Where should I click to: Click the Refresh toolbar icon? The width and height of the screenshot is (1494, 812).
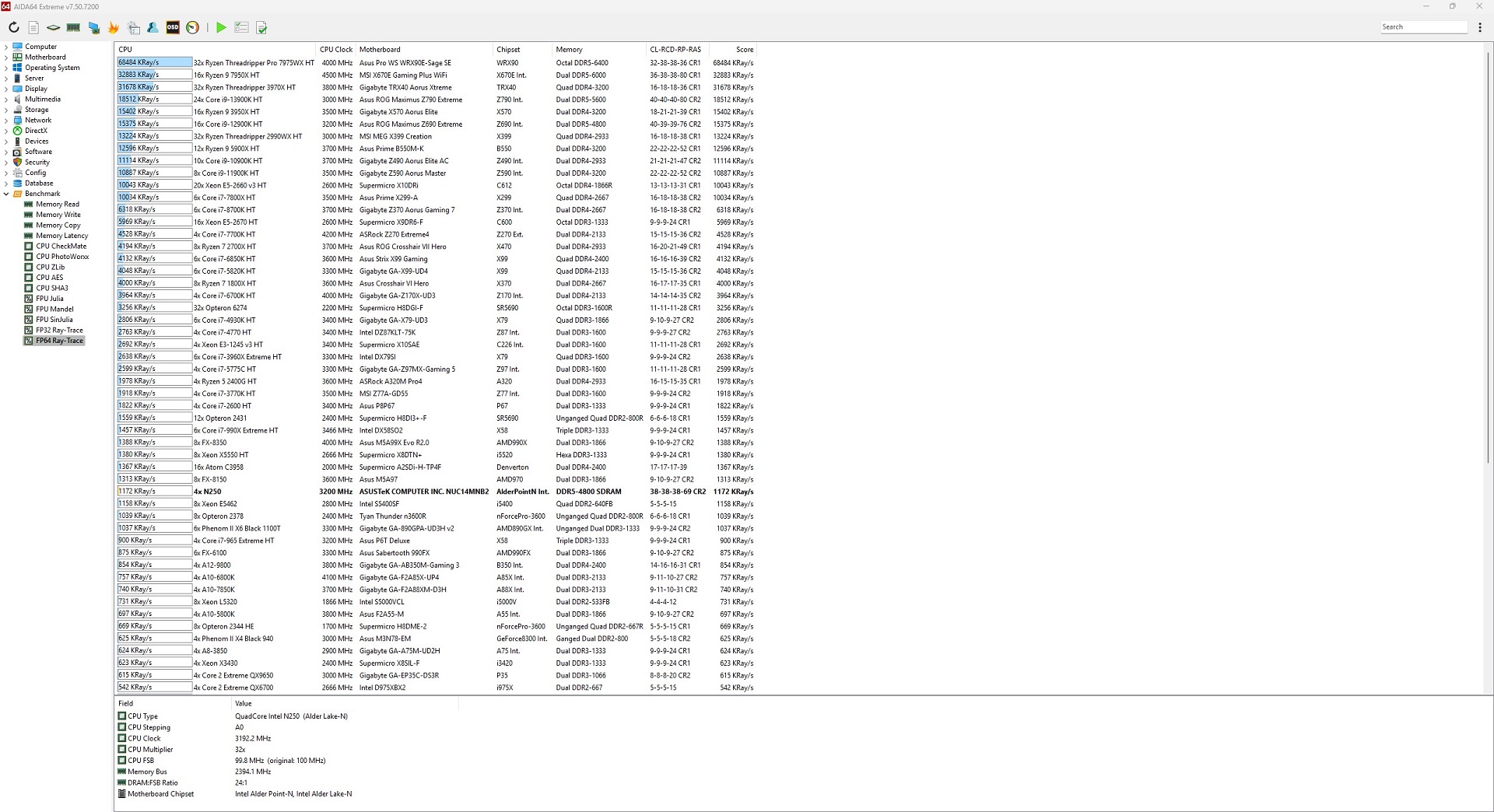pos(13,27)
